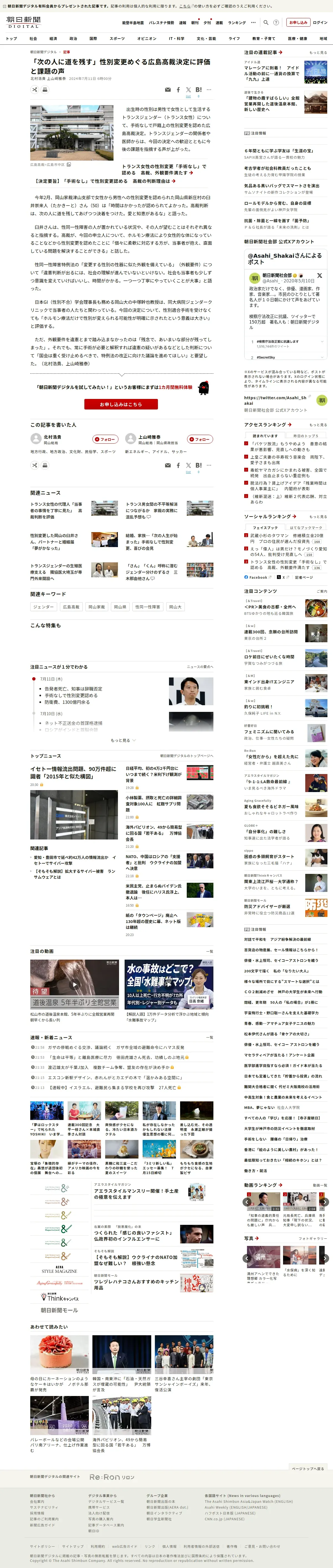333x1568 pixels.
Task: Click the print icon below the author section
Action: click(44, 465)
